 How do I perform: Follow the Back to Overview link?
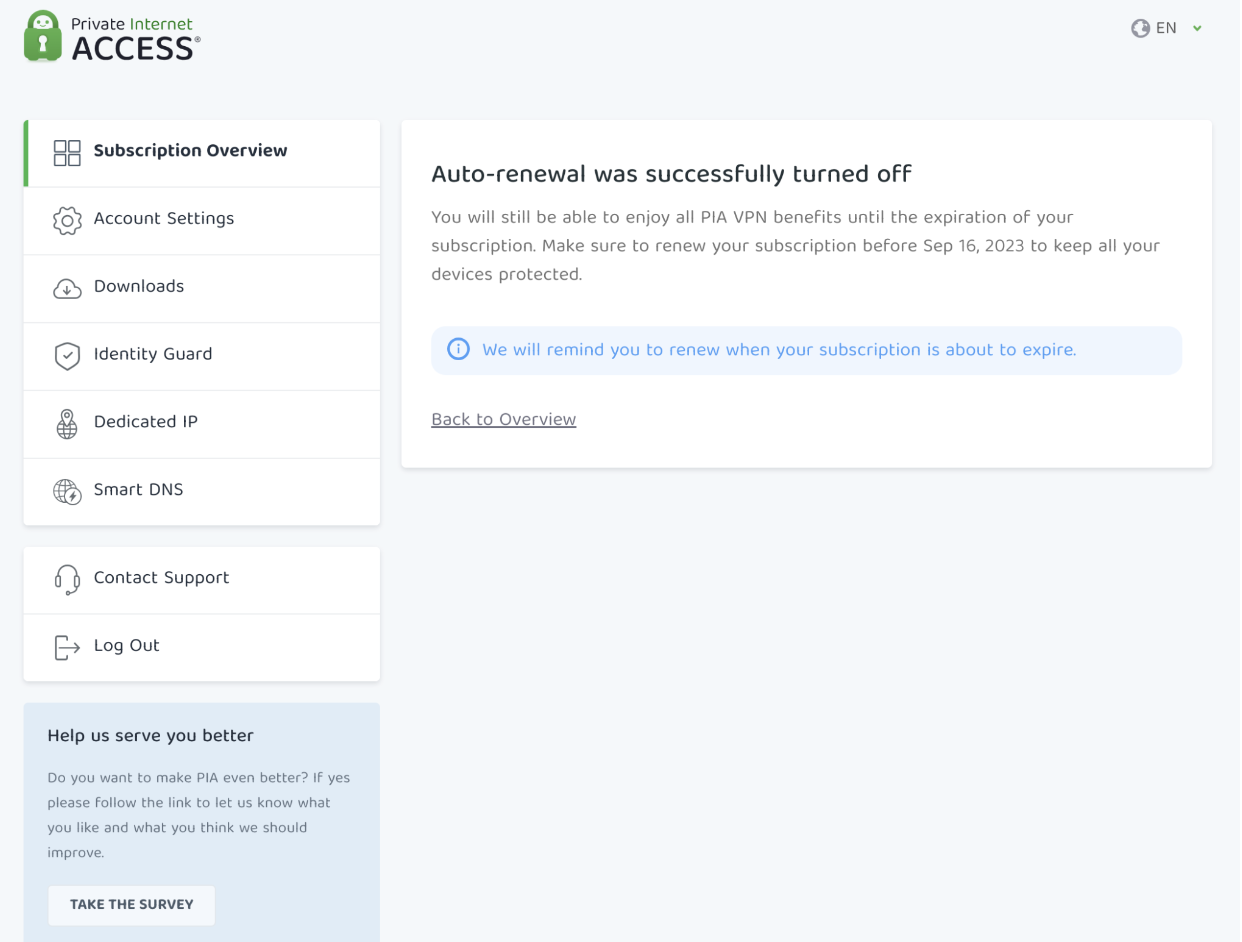503,419
